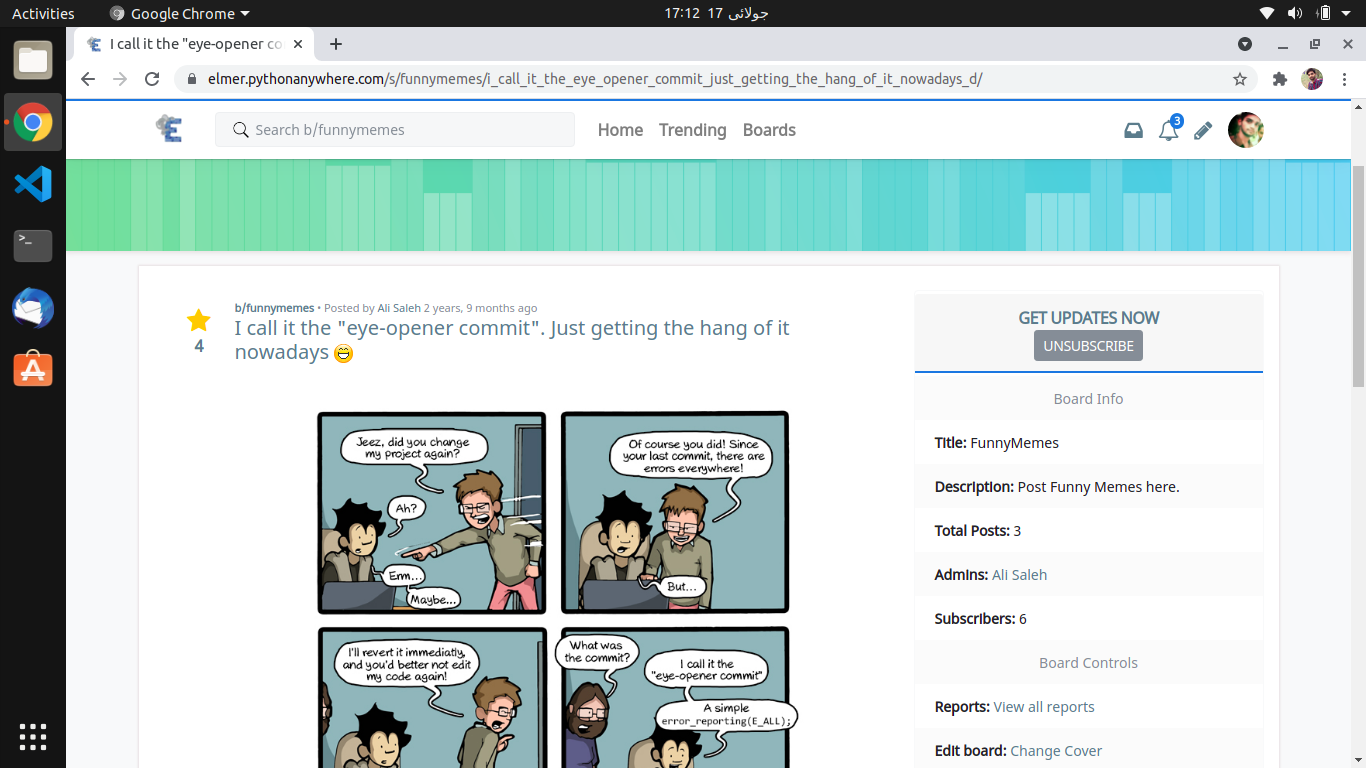
Task: Click the page vertical scrollbar
Action: coord(1358,276)
